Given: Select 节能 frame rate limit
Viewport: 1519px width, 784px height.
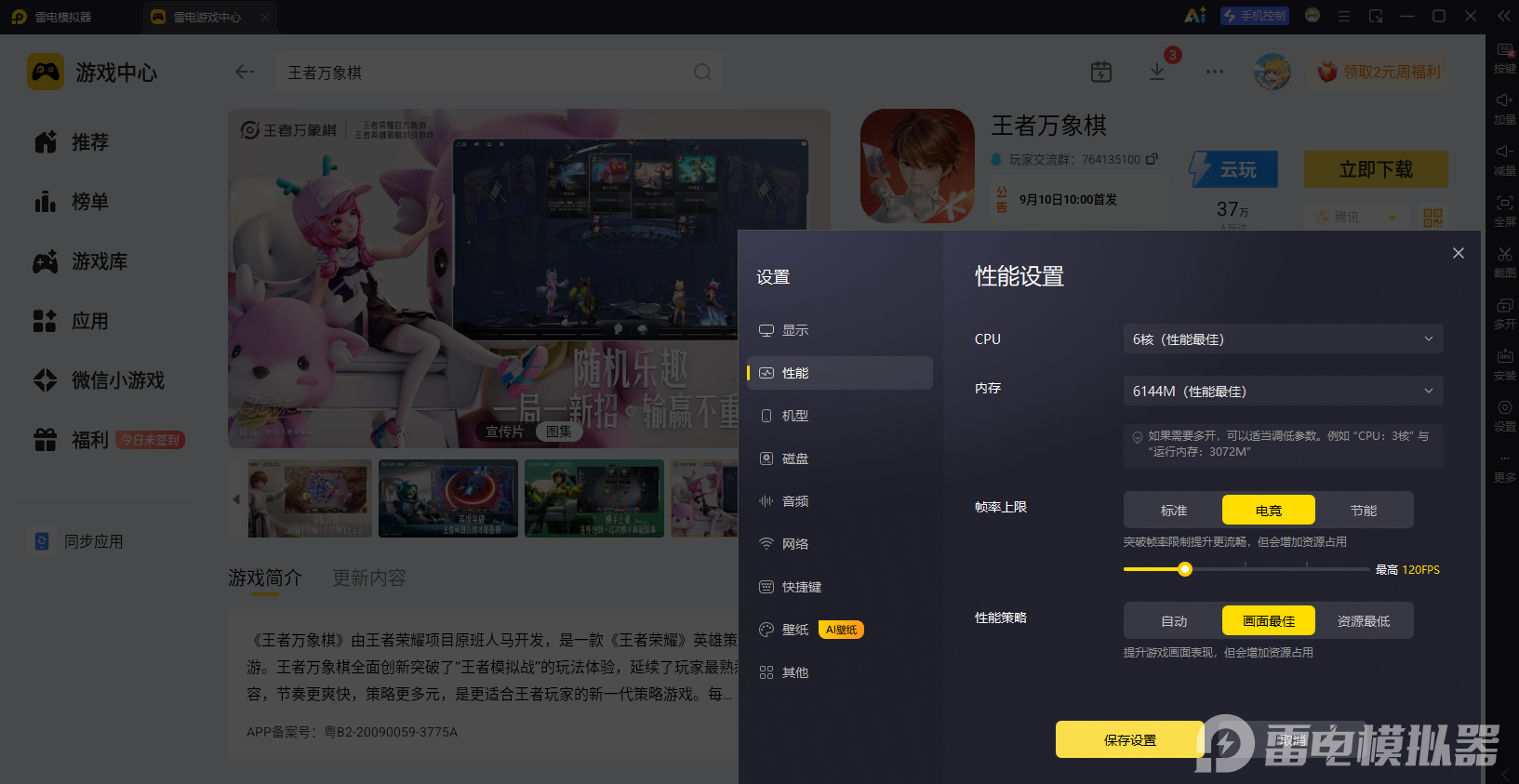Looking at the screenshot, I should coord(1364,511).
